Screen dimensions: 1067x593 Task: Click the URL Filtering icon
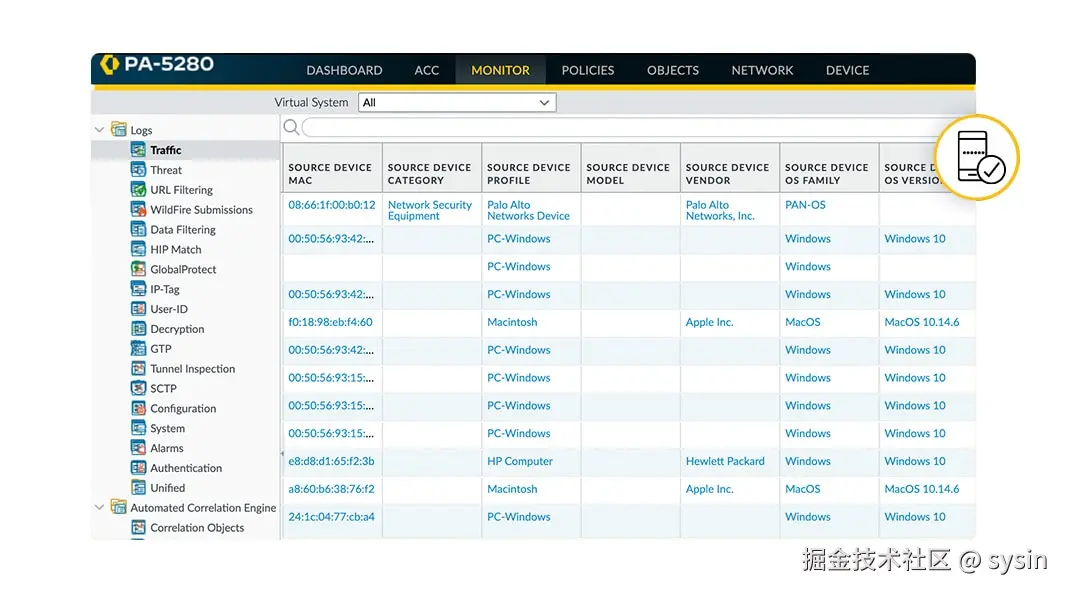point(138,189)
